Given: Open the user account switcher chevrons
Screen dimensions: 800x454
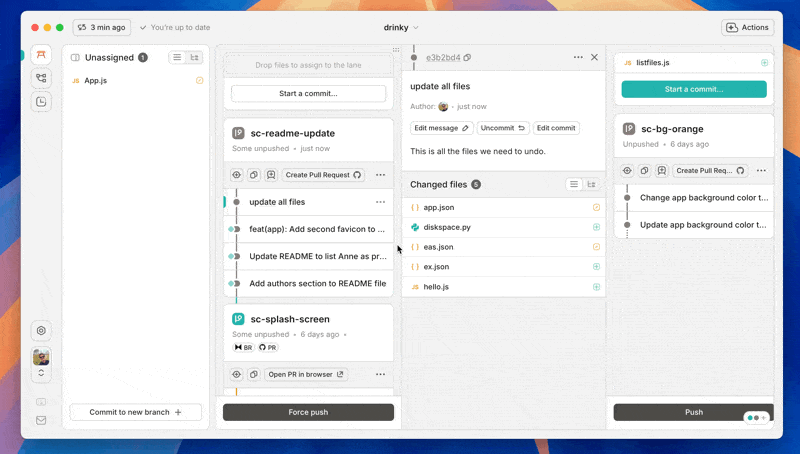Looking at the screenshot, I should [41, 373].
